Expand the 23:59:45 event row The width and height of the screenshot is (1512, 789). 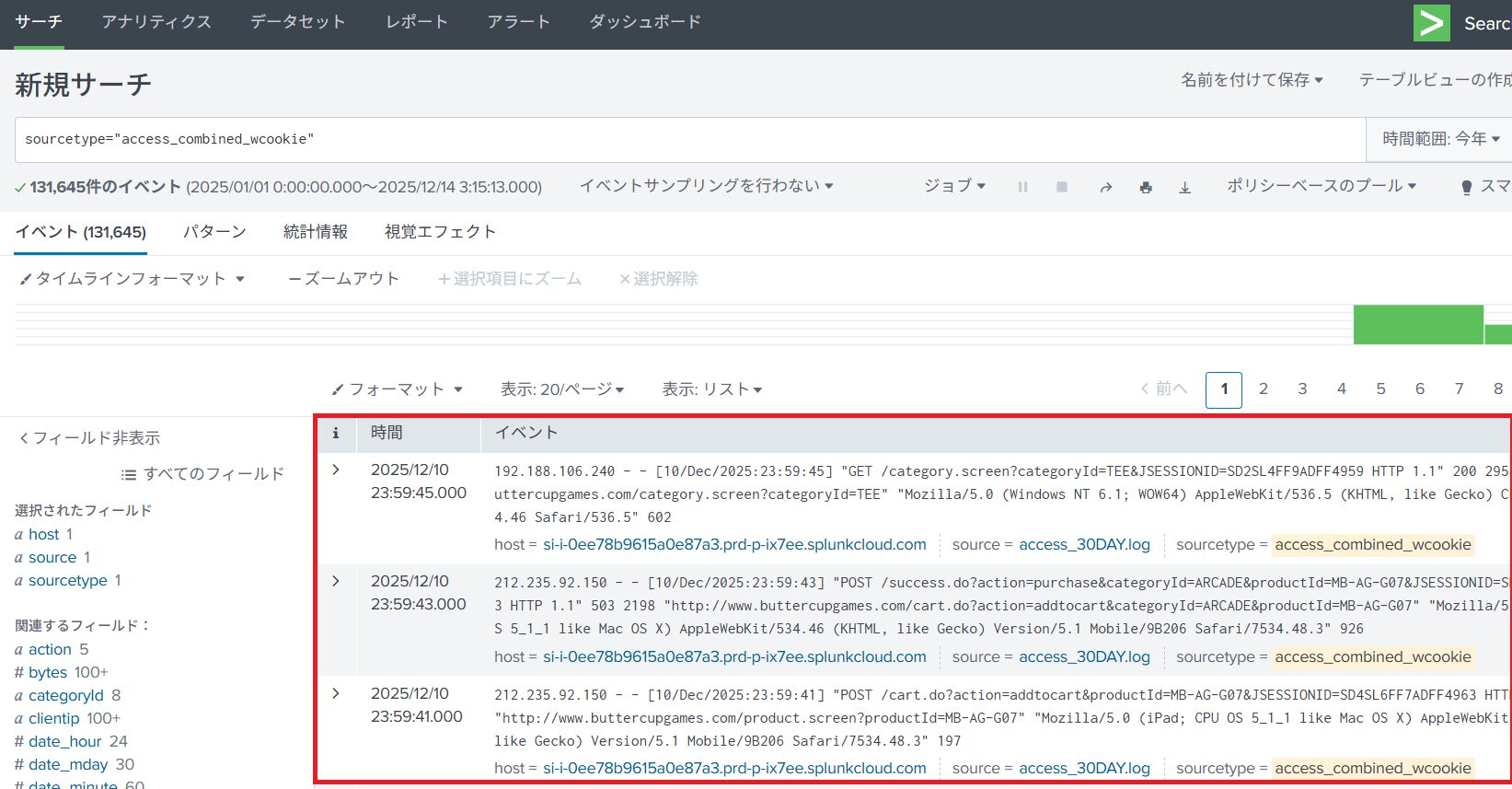336,470
